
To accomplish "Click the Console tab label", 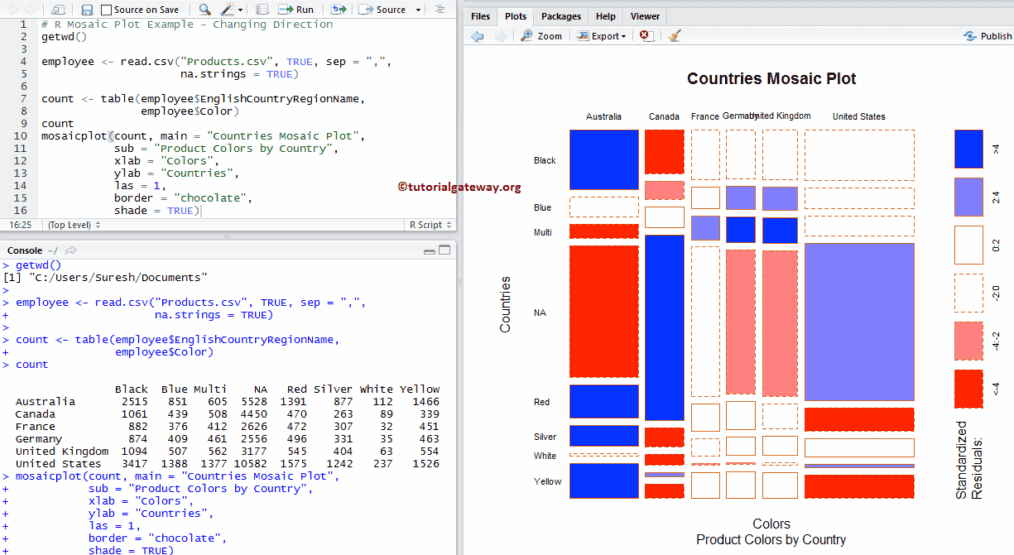I will 25,250.
